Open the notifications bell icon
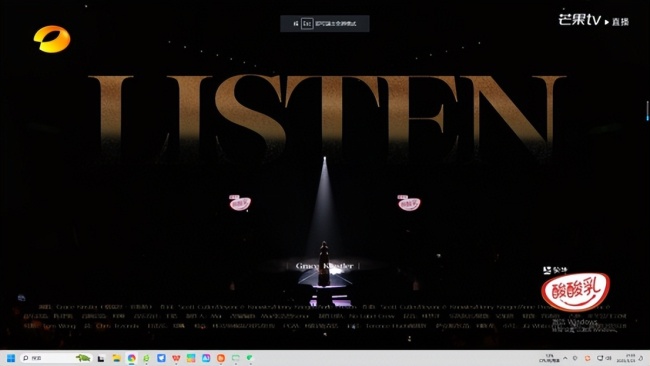The width and height of the screenshot is (650, 366). pos(641,358)
